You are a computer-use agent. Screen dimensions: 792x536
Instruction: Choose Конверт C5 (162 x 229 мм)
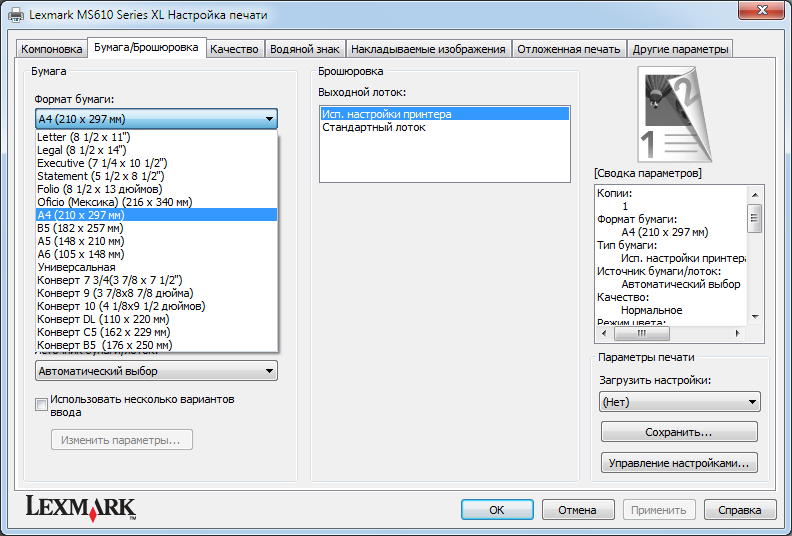(x=157, y=332)
